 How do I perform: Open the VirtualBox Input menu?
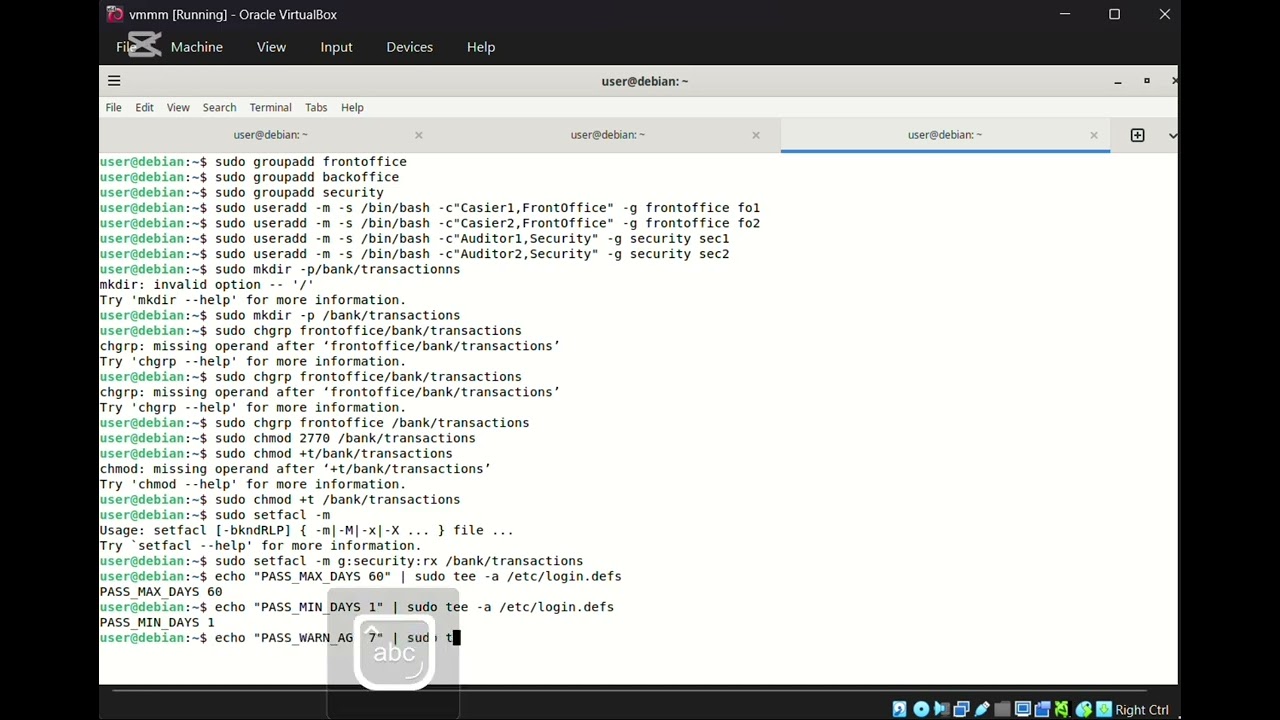[x=336, y=47]
